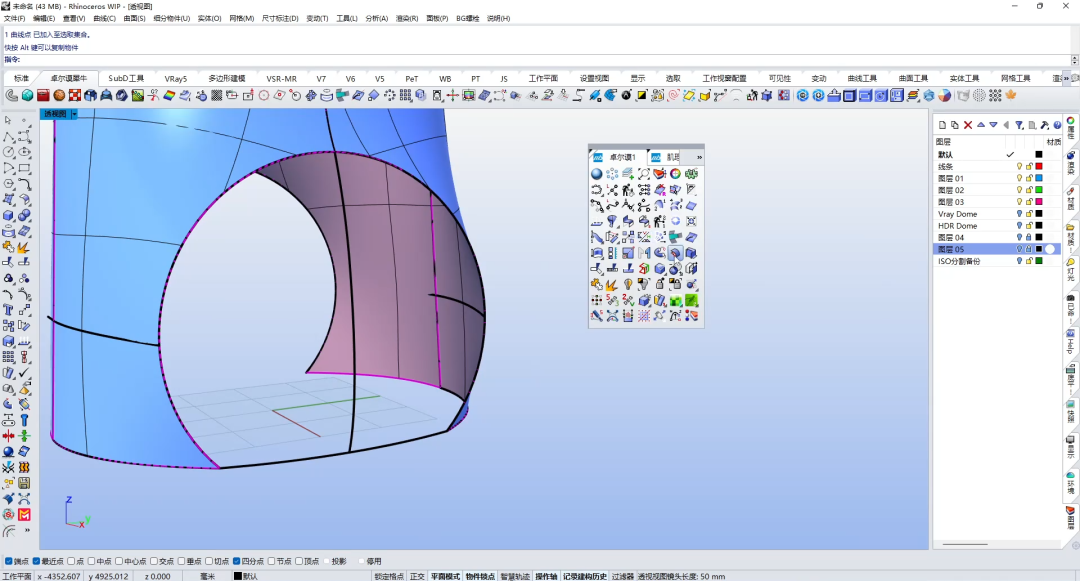Click the blue help icon in layers panel
The width and height of the screenshot is (1080, 581).
pyautogui.click(x=1057, y=125)
